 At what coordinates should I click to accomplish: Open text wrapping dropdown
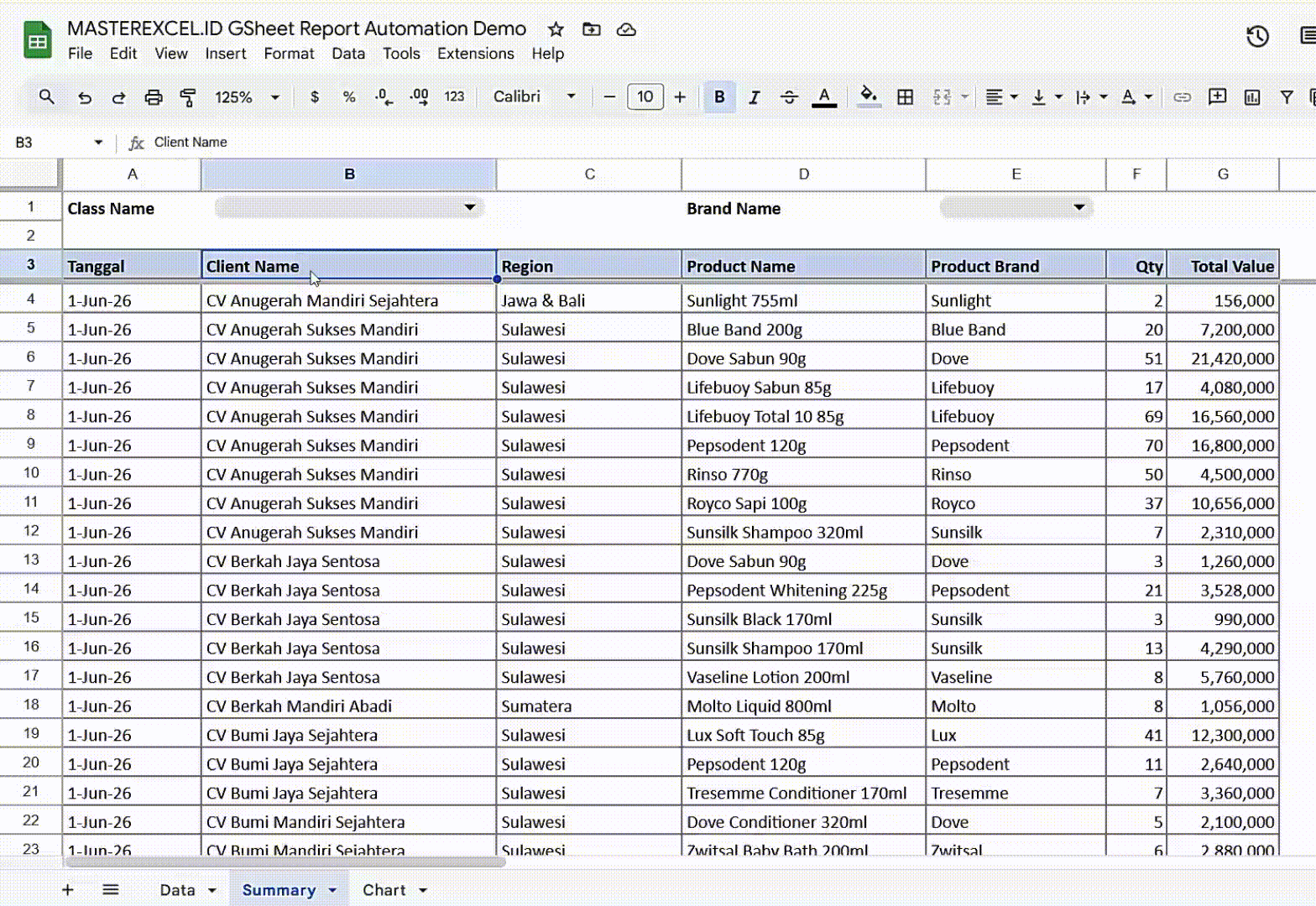coord(1091,97)
